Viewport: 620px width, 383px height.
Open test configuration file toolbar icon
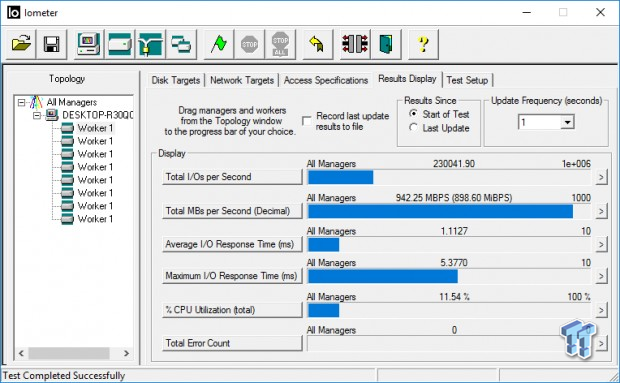pos(21,44)
